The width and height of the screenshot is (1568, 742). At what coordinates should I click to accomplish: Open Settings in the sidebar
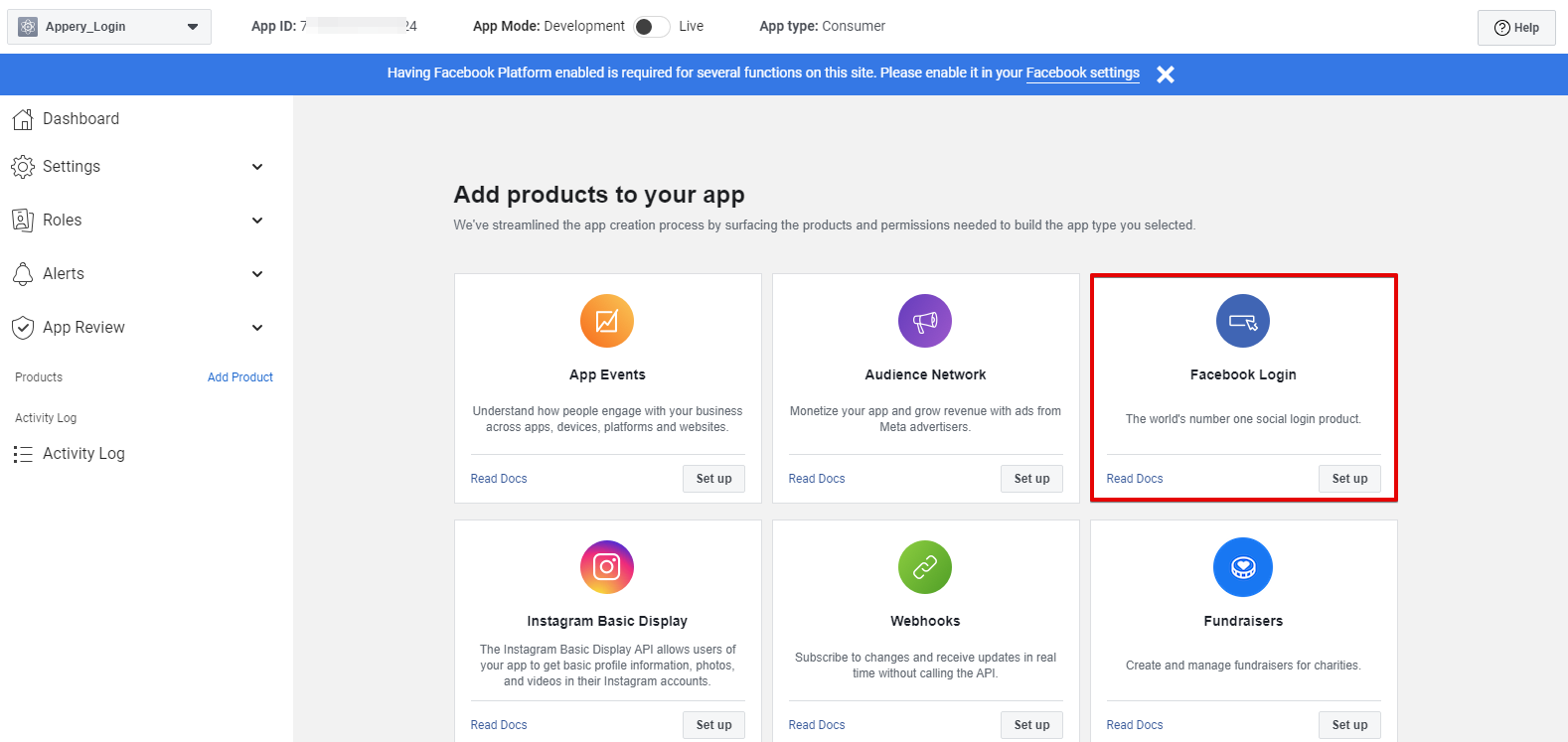pos(72,167)
